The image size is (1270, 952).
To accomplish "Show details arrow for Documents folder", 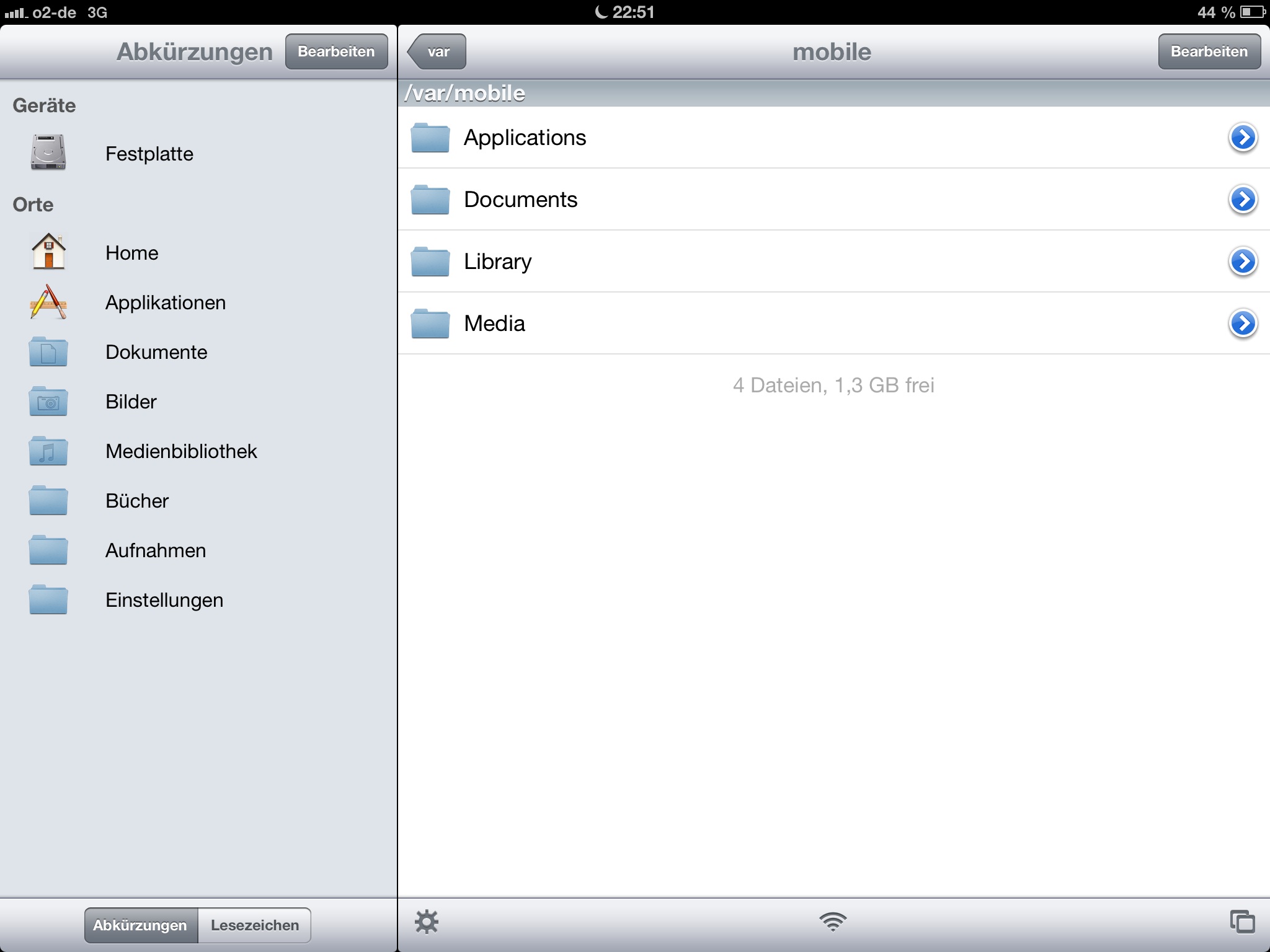I will pos(1243,200).
